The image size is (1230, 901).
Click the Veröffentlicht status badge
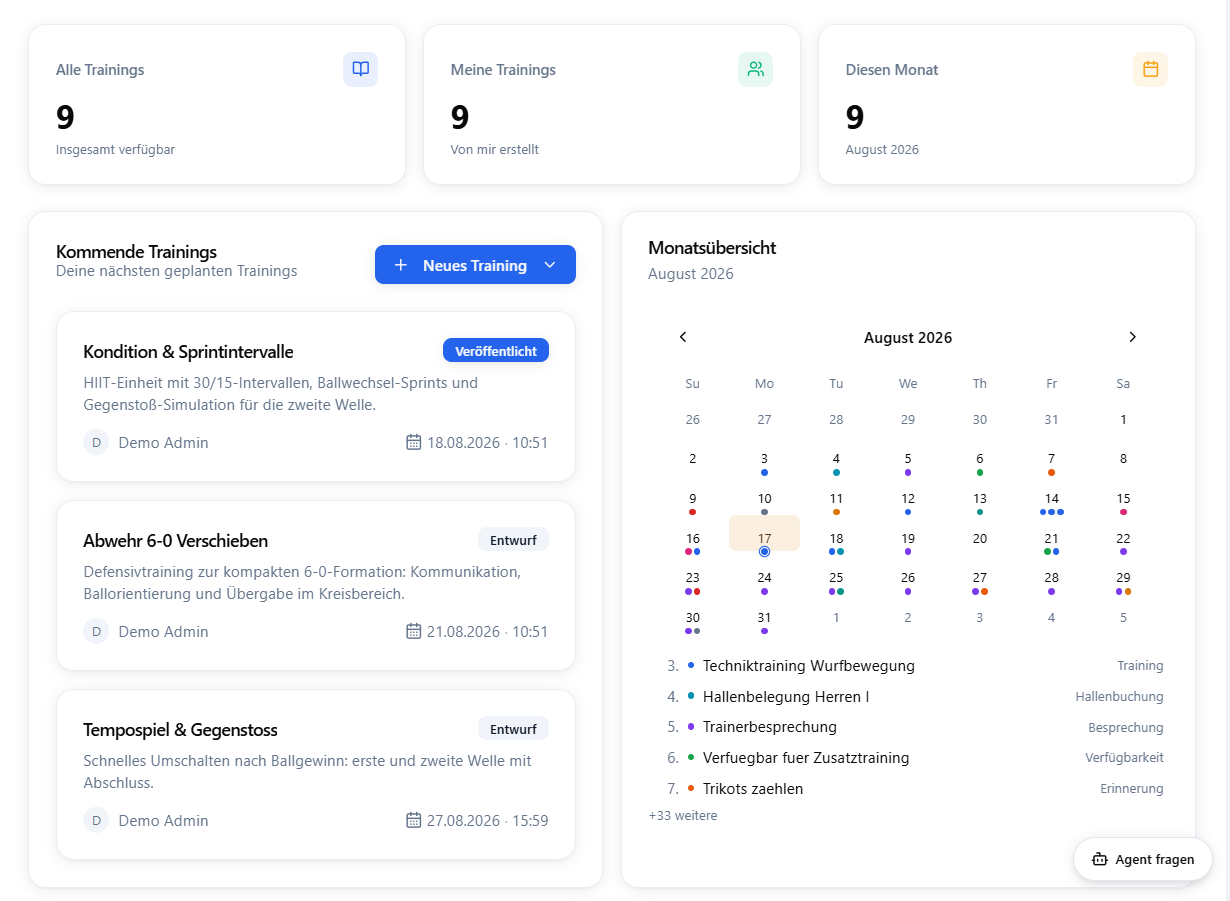pyautogui.click(x=496, y=350)
